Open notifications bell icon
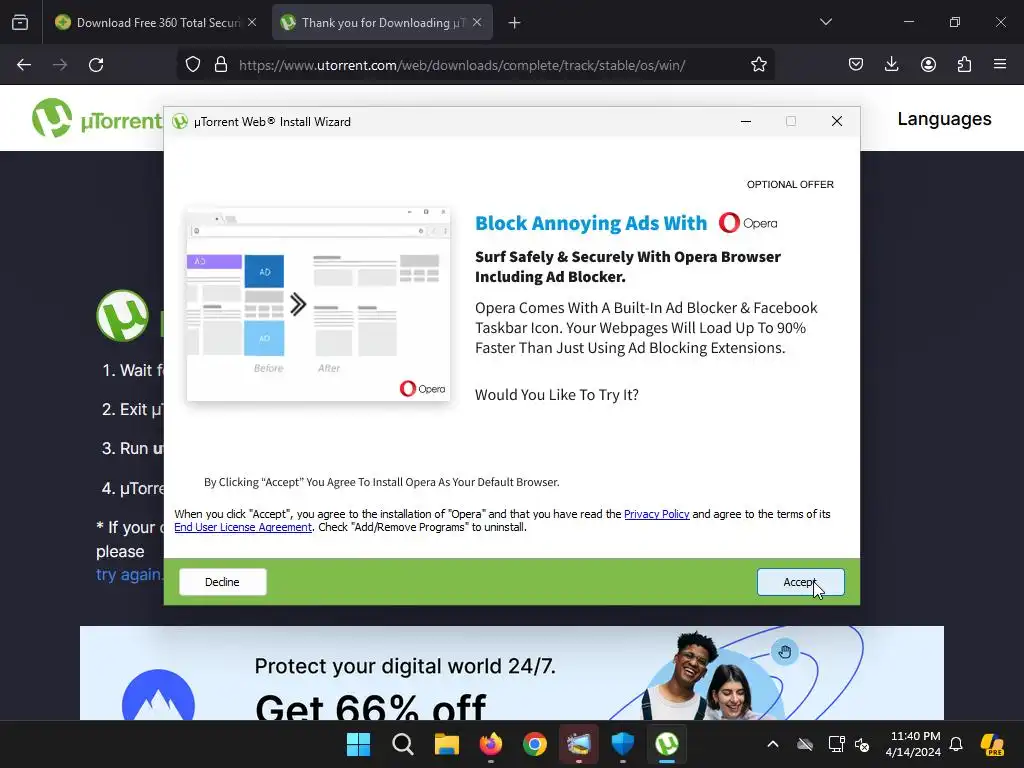This screenshot has height=768, width=1024. (x=956, y=744)
